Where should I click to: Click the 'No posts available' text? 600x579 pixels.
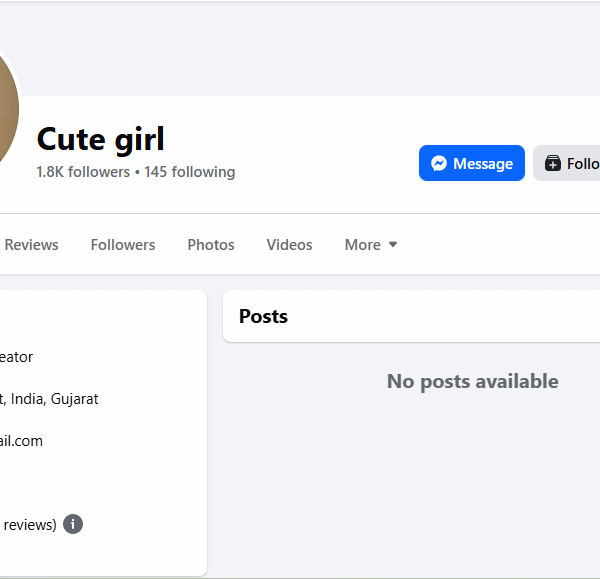click(473, 382)
